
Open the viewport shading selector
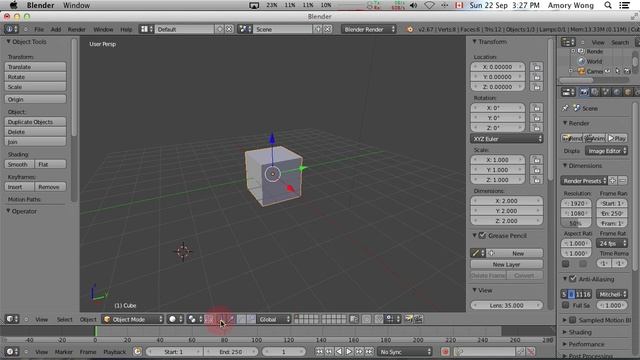(x=176, y=319)
